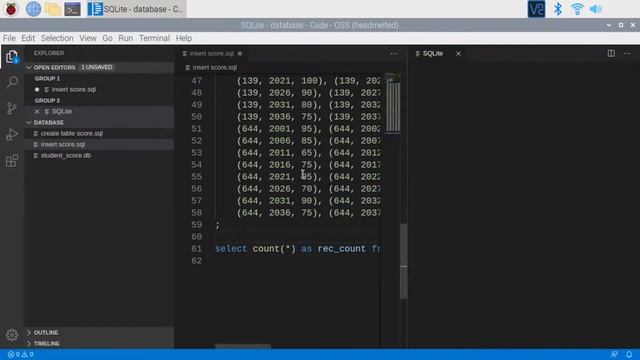Click line 47 starting with (139, 2021, 100)
Viewport: 640px width, 360px height.
coord(308,81)
